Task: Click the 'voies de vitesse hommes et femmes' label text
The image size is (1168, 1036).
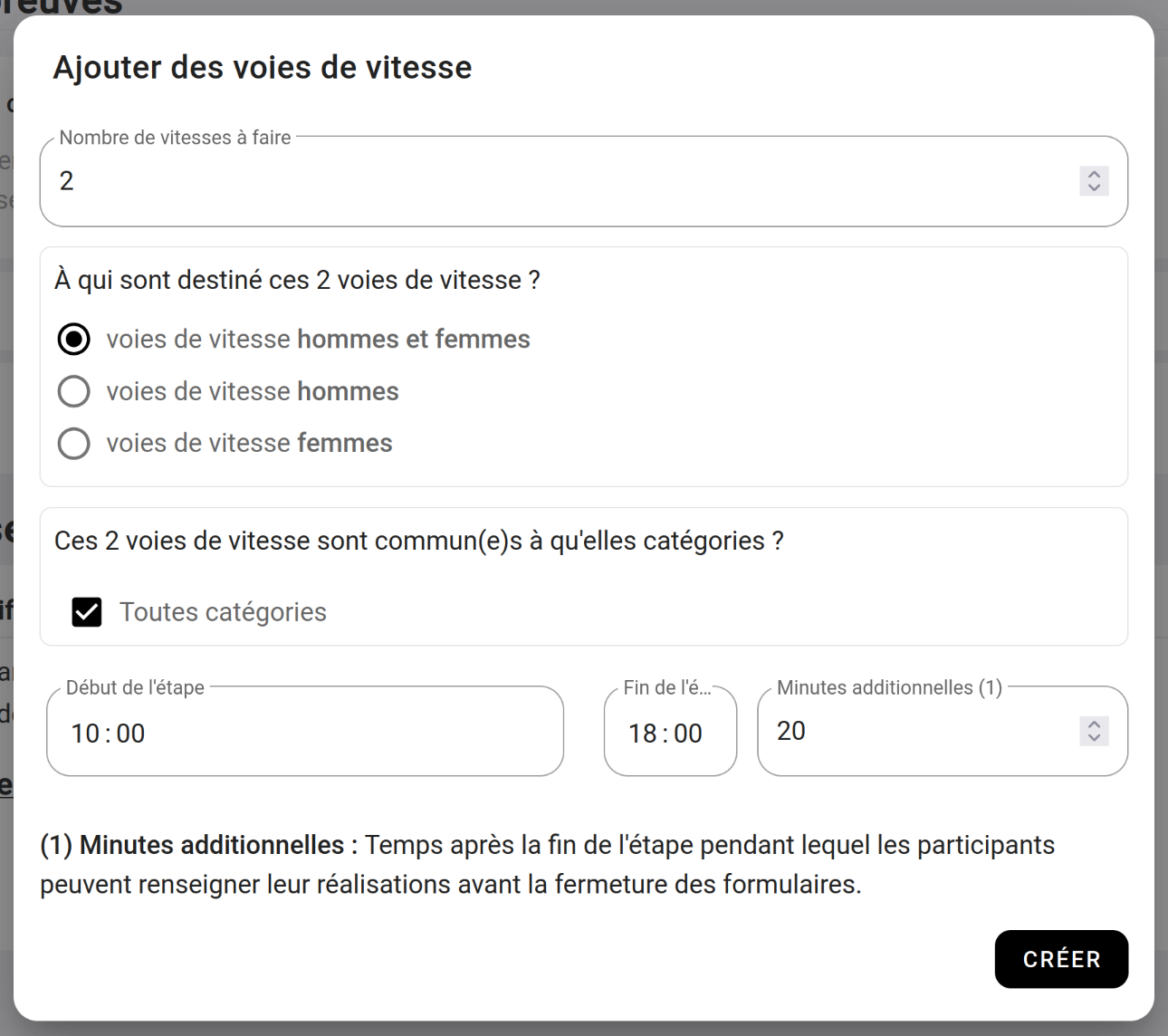Action: (318, 340)
